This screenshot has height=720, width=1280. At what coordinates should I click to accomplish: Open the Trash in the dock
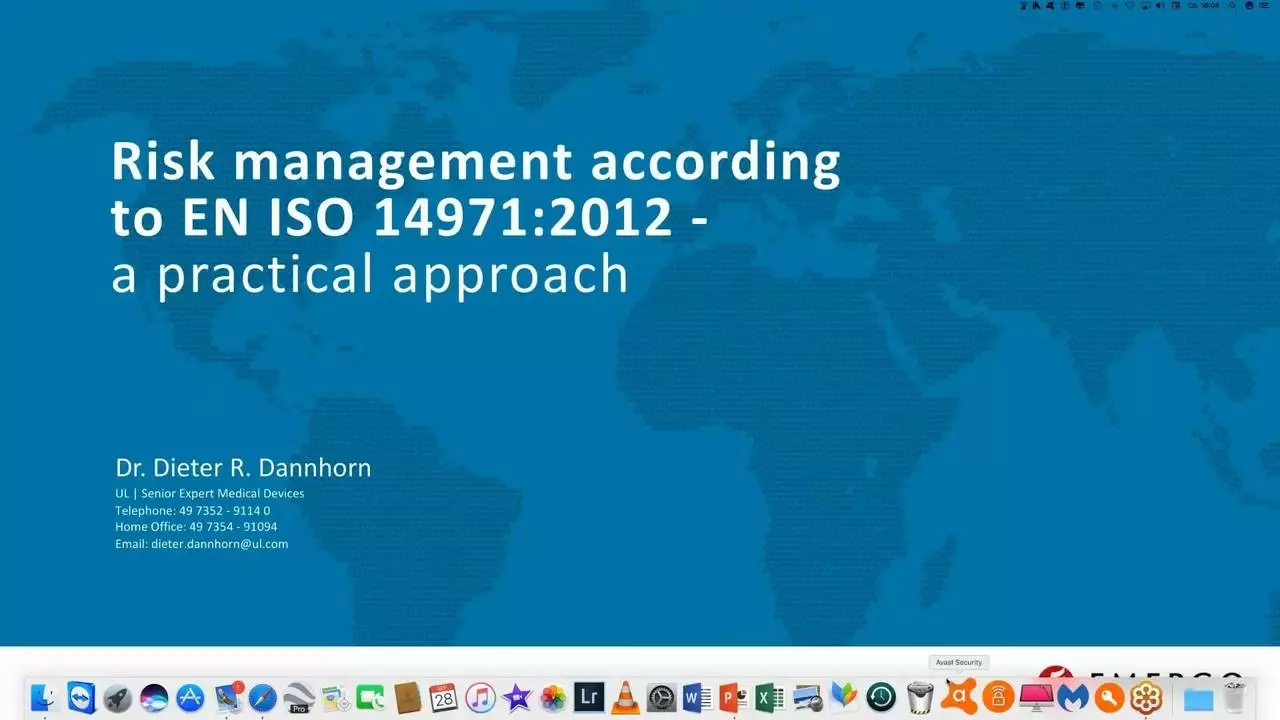1235,697
